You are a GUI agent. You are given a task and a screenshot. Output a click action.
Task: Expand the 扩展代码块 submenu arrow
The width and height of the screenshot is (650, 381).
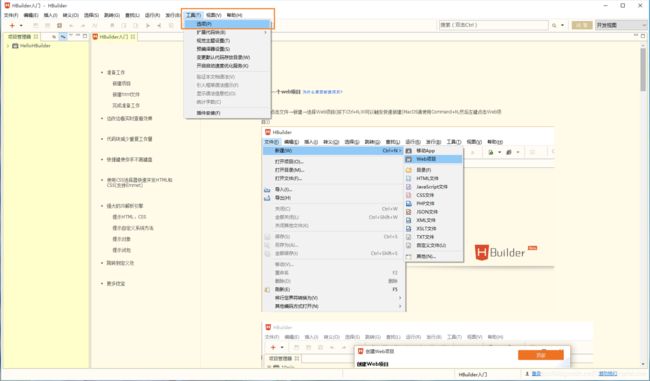click(266, 32)
